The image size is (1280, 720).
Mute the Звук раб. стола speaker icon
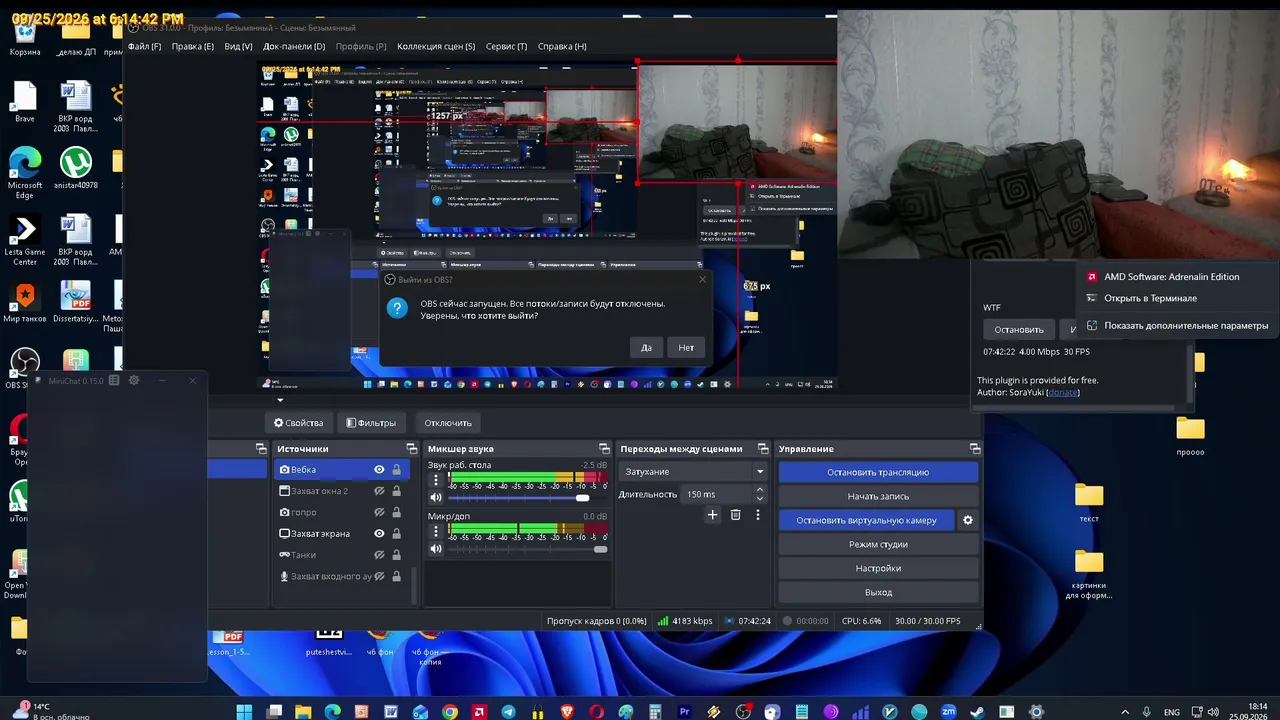pos(436,497)
